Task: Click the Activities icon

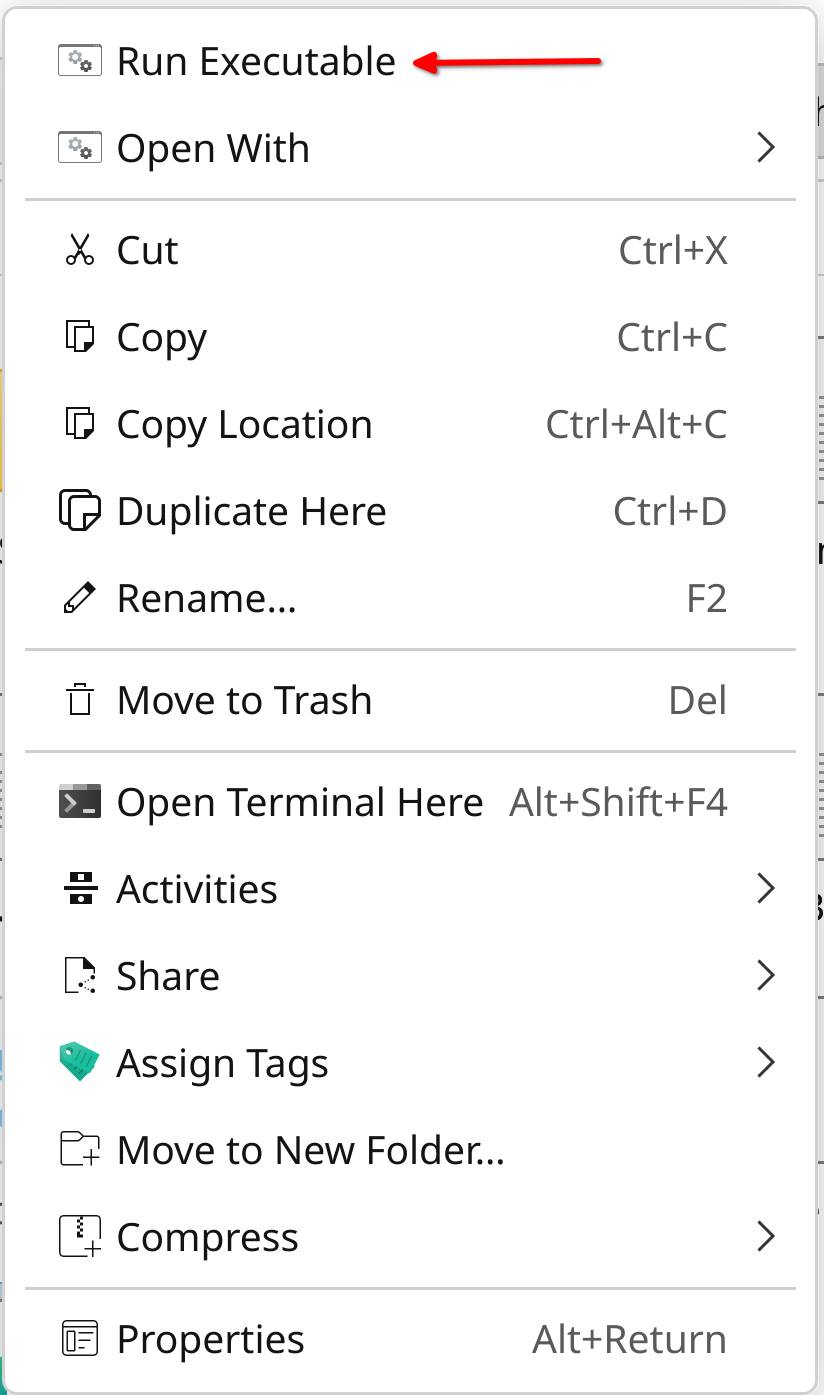Action: 80,889
